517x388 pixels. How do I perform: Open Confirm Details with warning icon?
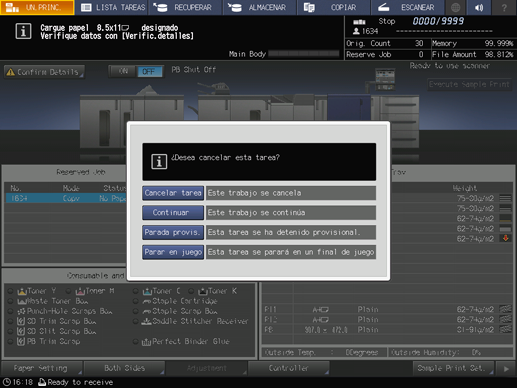(44, 72)
